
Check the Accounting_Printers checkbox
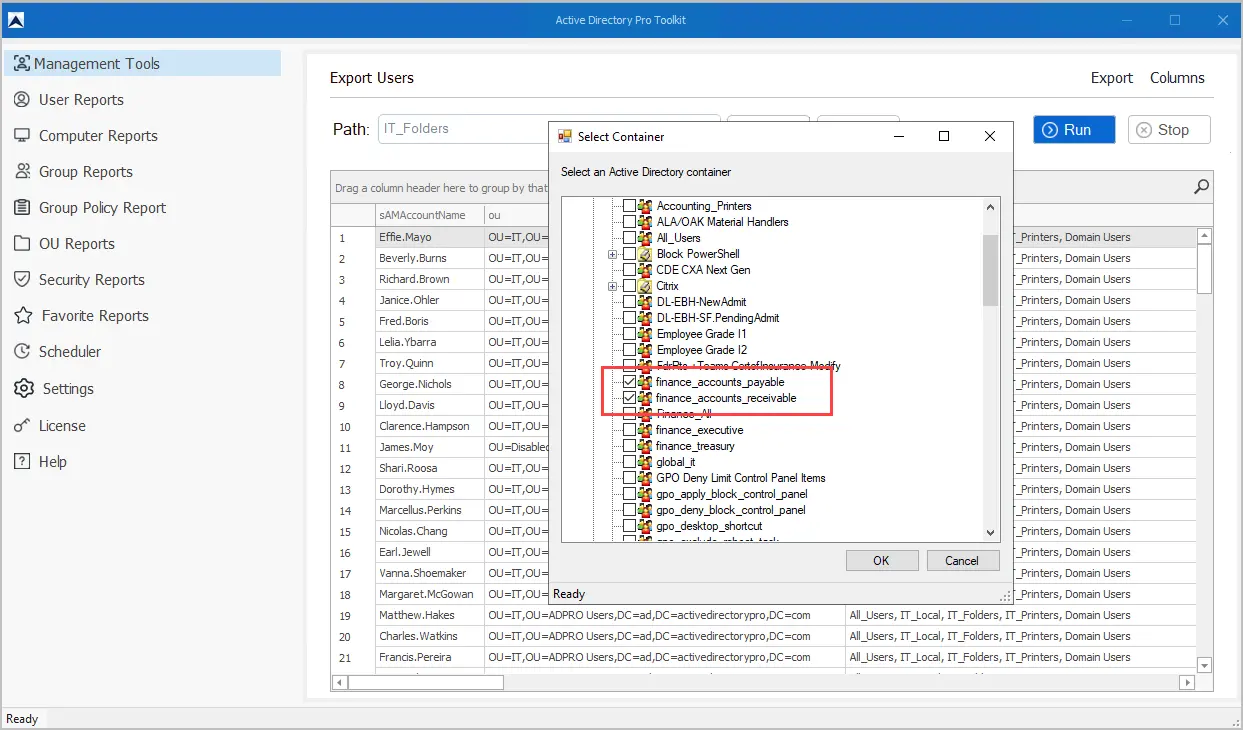629,206
